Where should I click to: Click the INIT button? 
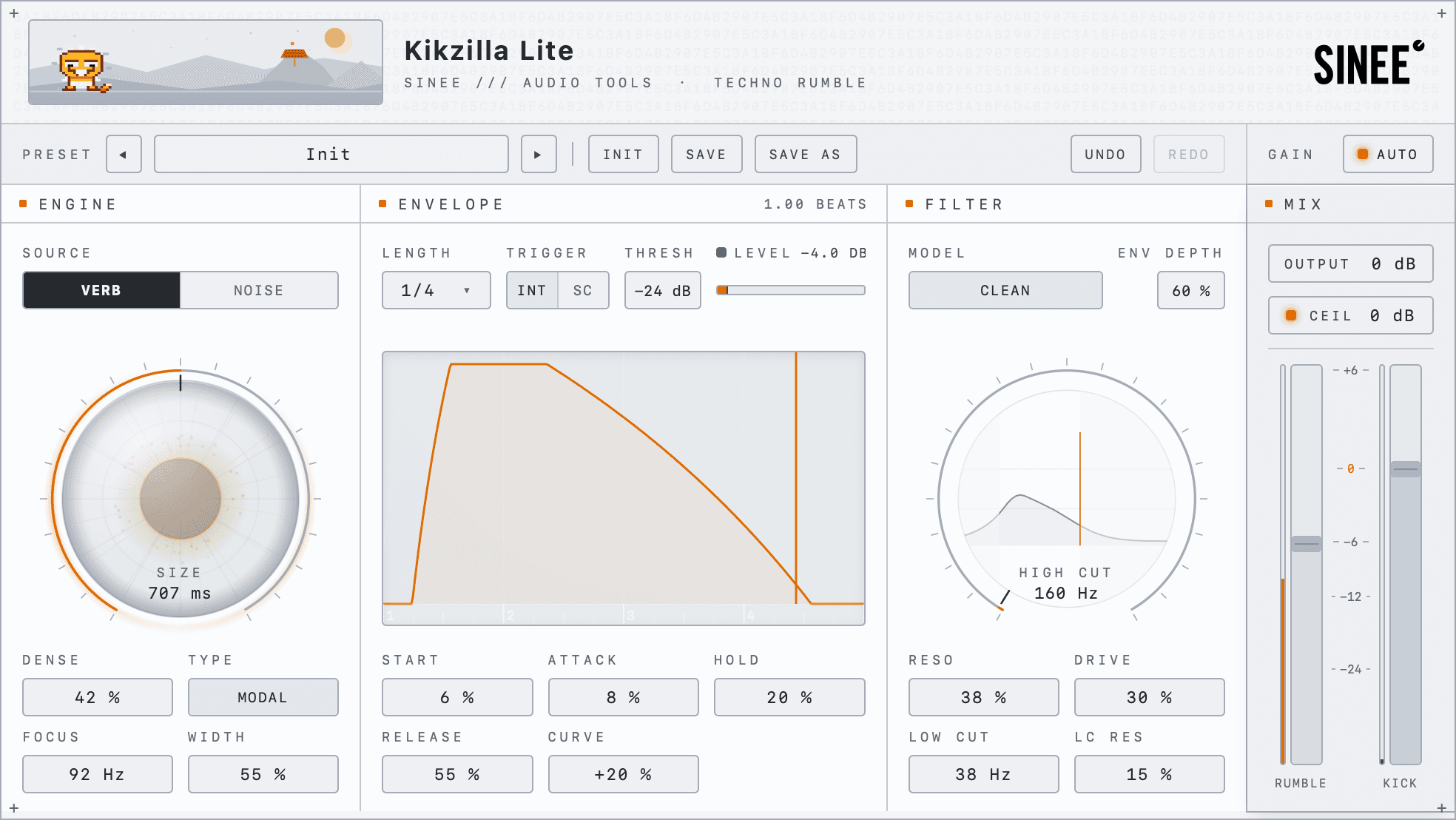coord(624,155)
